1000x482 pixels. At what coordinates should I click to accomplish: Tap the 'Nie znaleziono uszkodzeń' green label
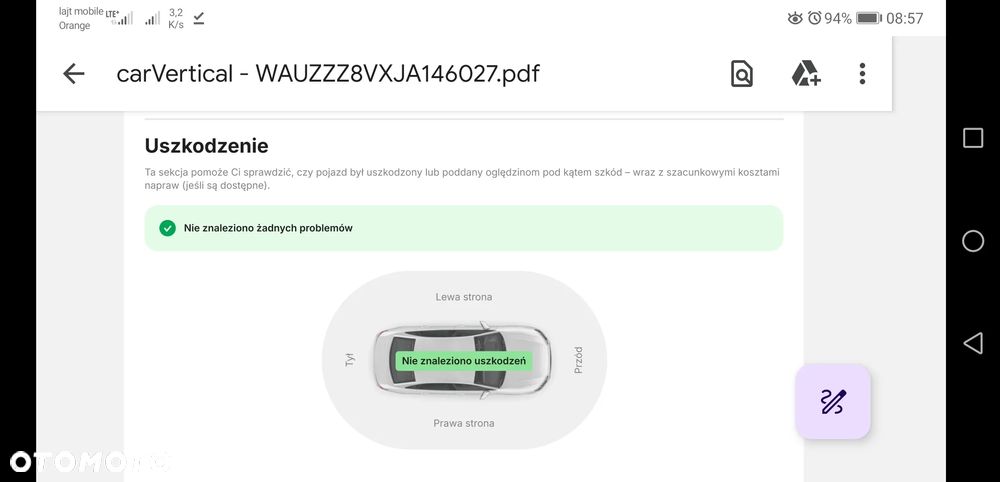pos(464,360)
